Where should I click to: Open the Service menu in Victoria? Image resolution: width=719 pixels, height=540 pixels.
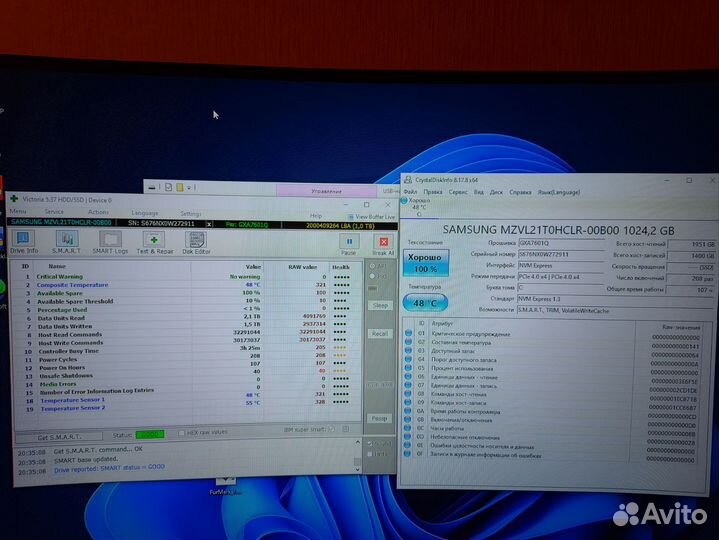(54, 211)
